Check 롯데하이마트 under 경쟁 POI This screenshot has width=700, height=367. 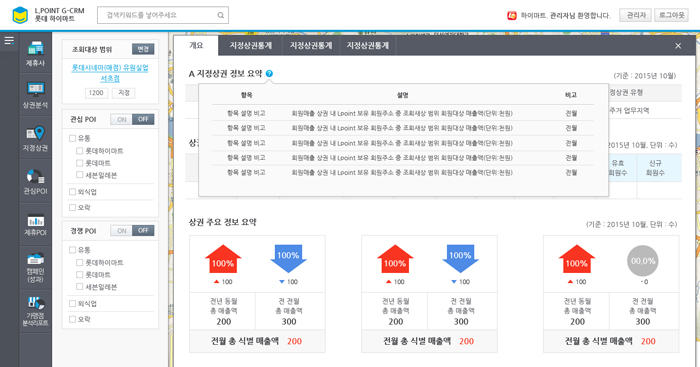(79, 263)
